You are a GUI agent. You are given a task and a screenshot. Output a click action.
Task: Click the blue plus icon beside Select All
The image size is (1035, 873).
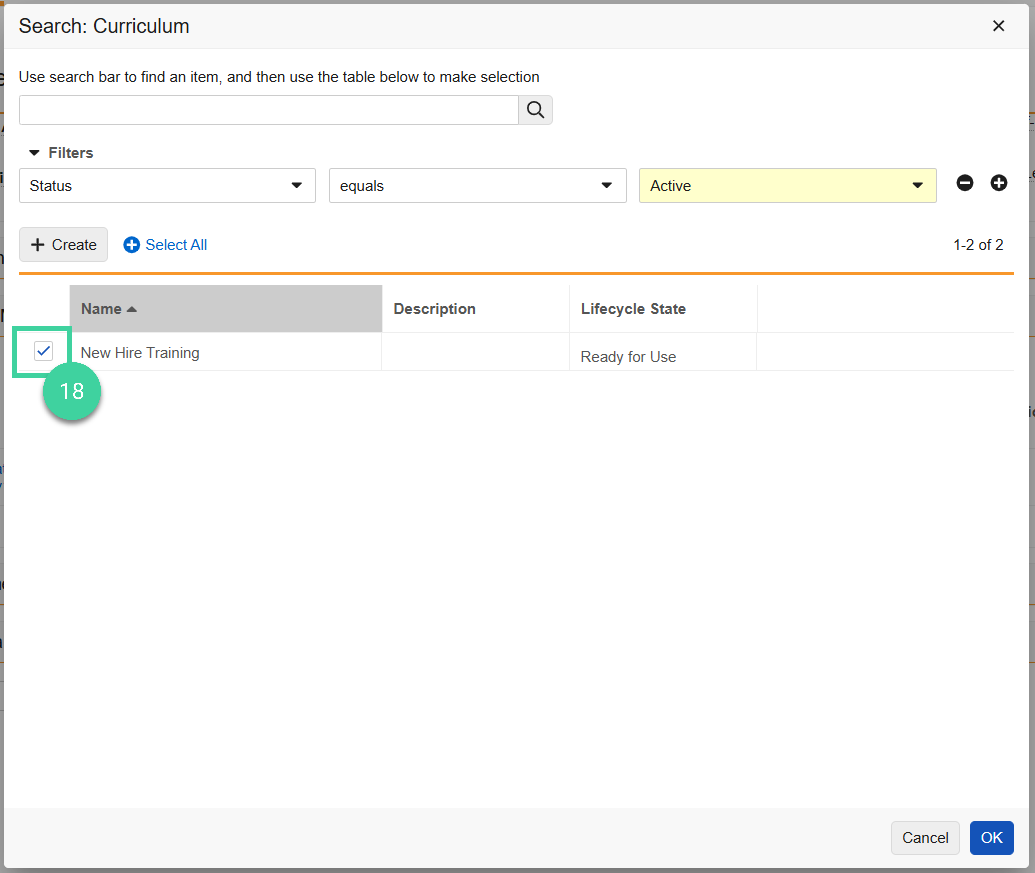[131, 244]
